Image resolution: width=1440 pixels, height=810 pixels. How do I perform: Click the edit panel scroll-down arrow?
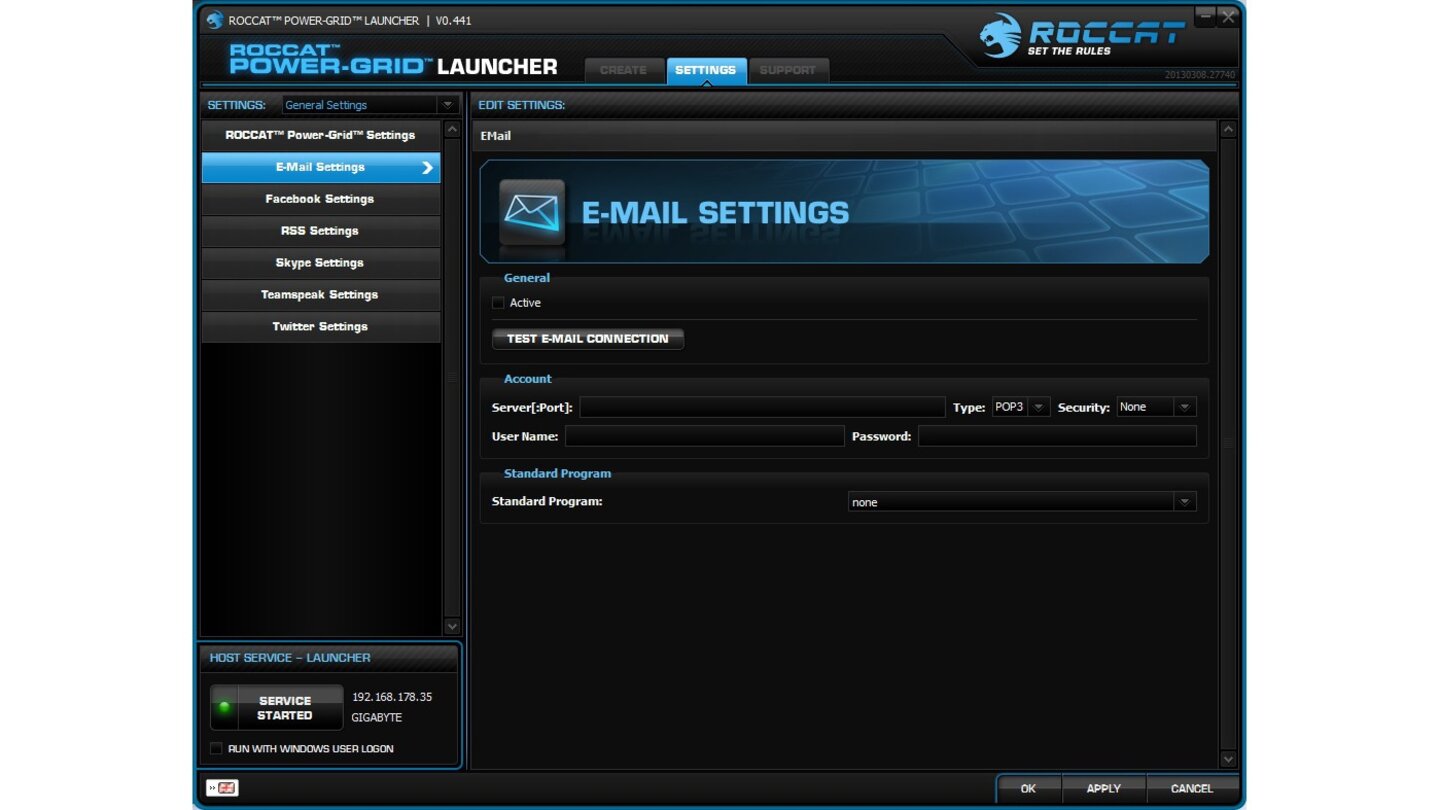point(1229,759)
